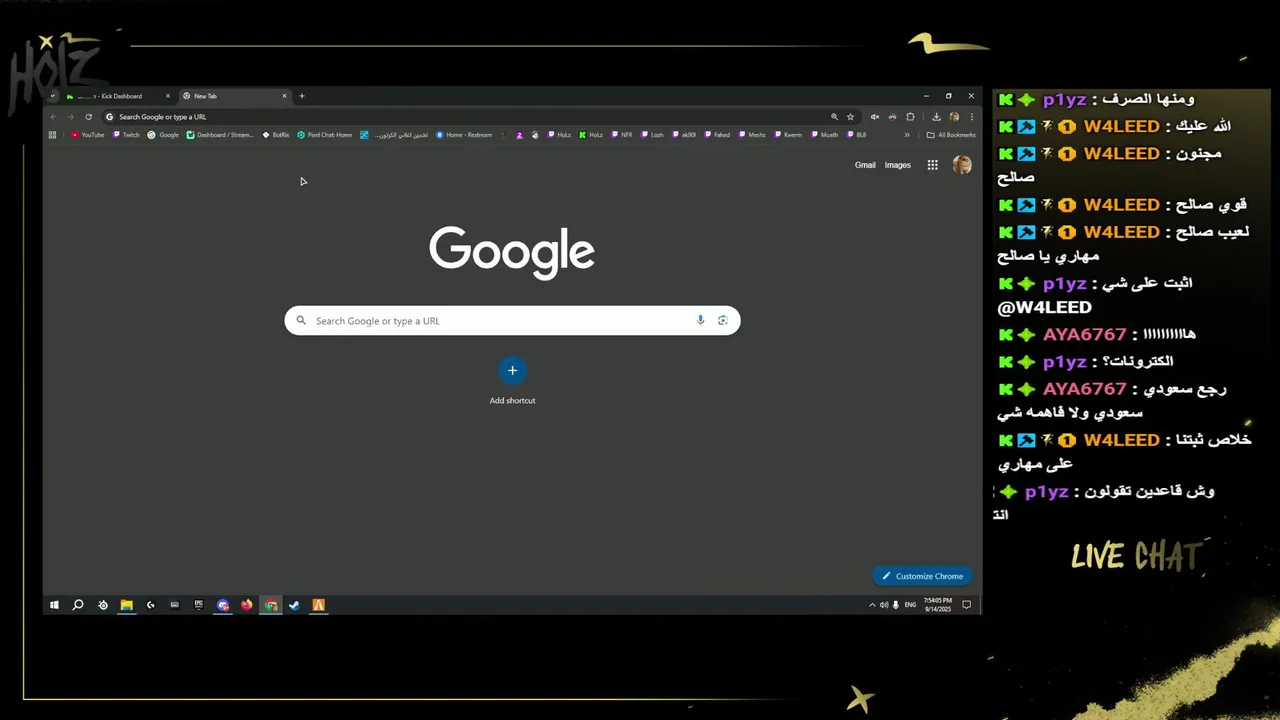Open Dashboard / Stream bookmark
Image resolution: width=1280 pixels, height=720 pixels.
[x=220, y=135]
